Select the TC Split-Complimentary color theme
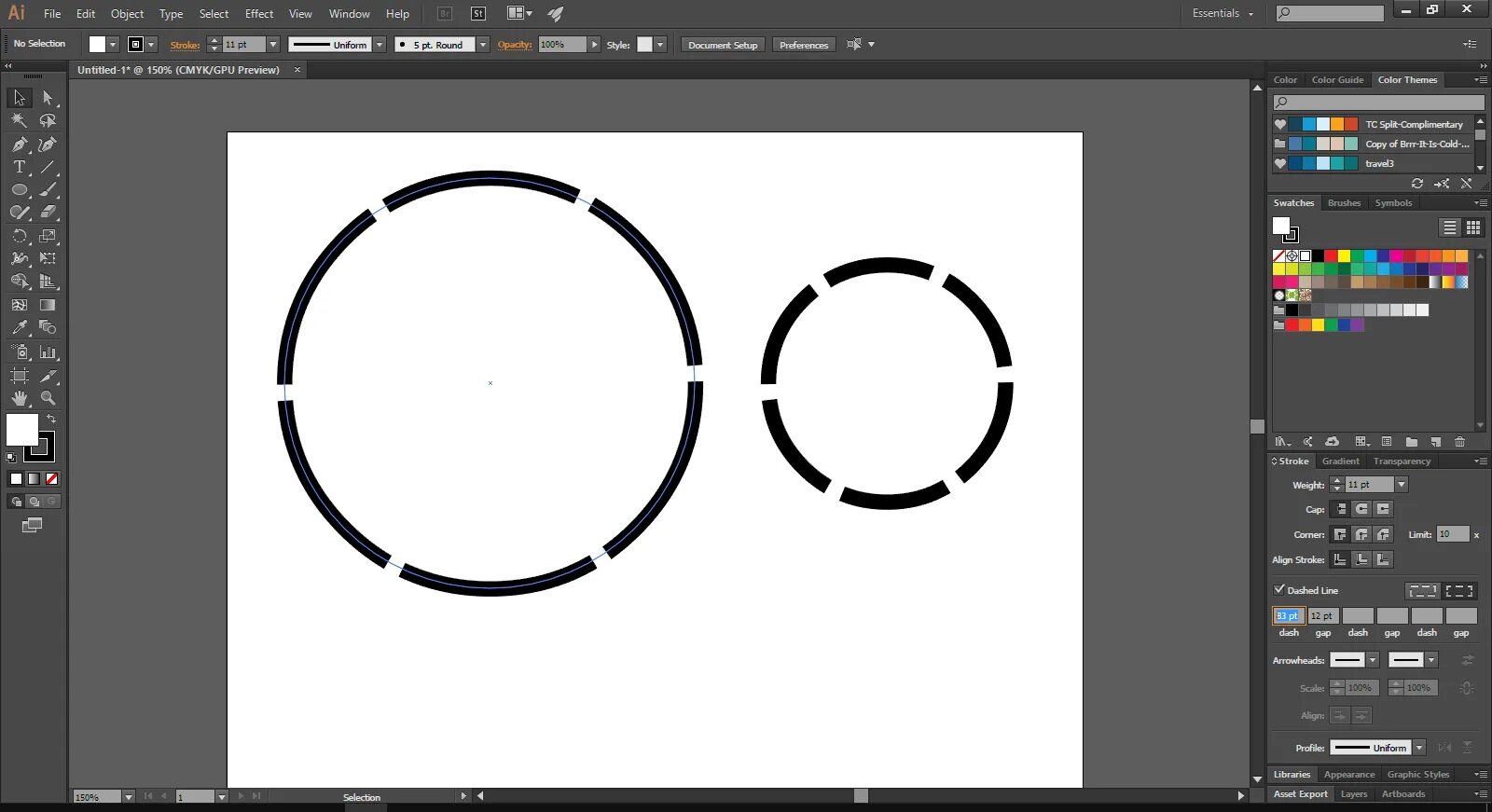The height and width of the screenshot is (812, 1492). (x=1373, y=124)
